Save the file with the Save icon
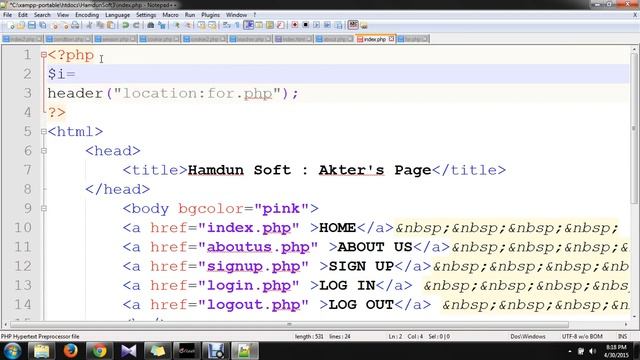Image resolution: width=640 pixels, height=360 pixels. click(x=31, y=25)
